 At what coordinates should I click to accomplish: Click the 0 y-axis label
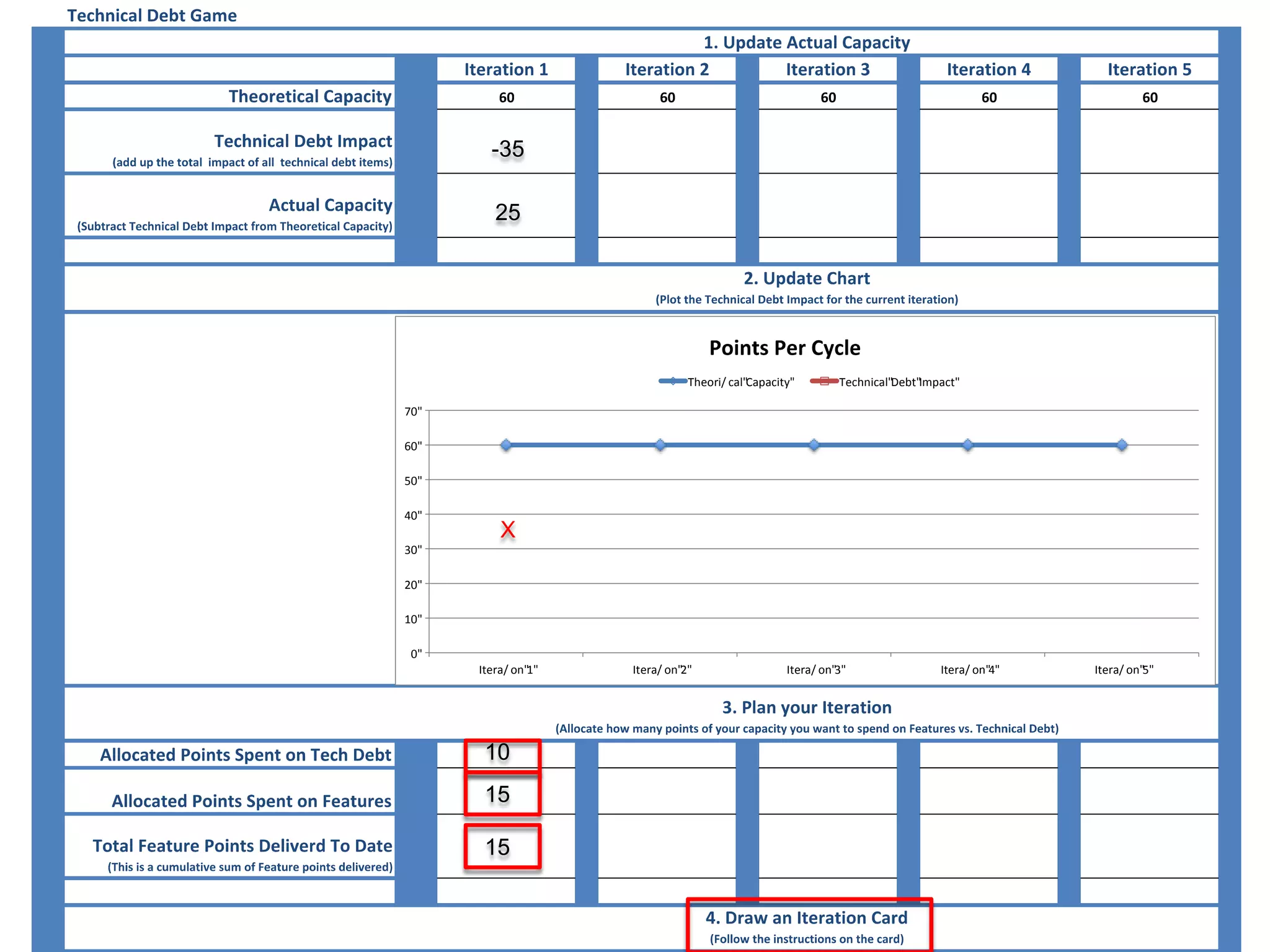pos(416,654)
